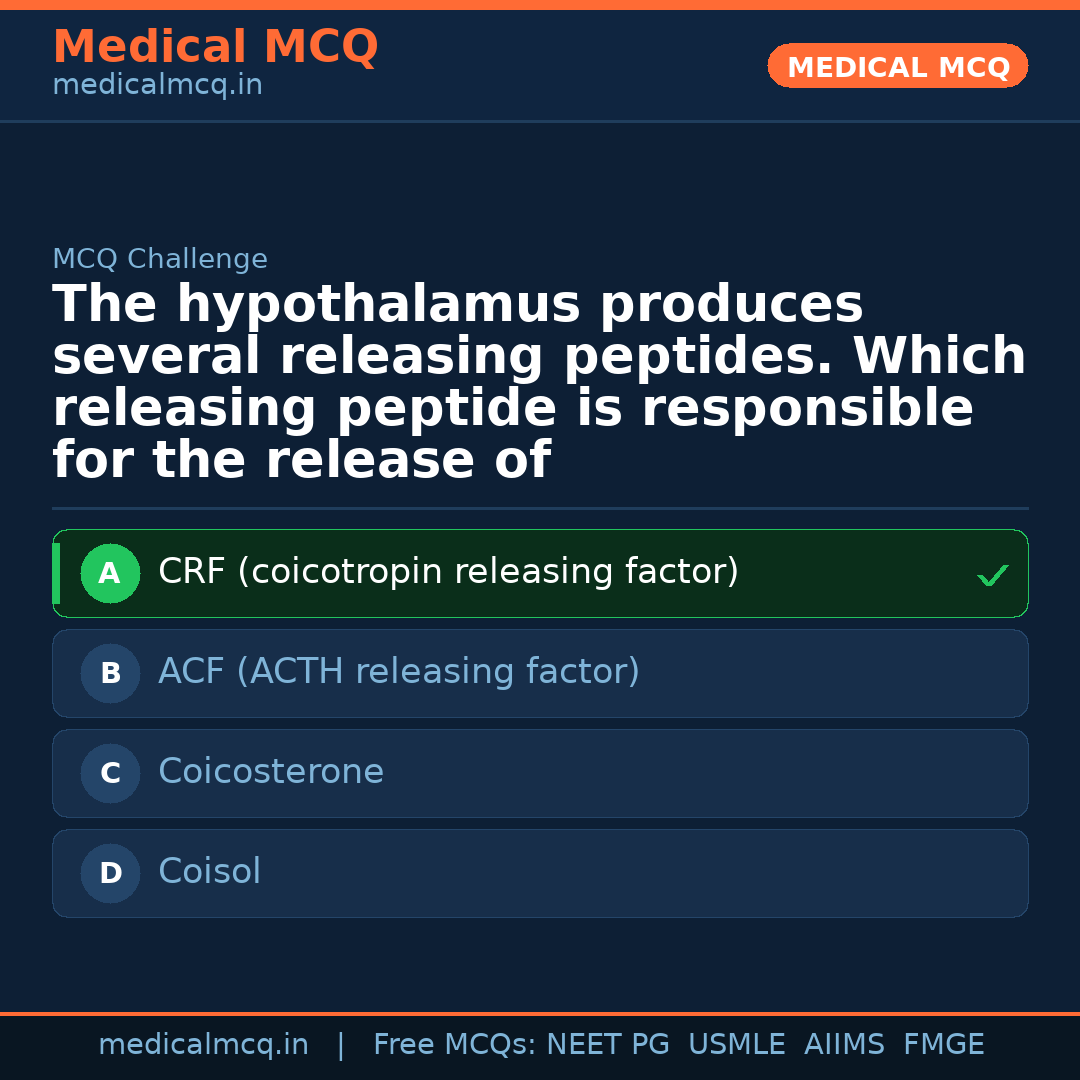Click the green checkmark on option A
Image resolution: width=1080 pixels, height=1080 pixels.
[x=992, y=575]
